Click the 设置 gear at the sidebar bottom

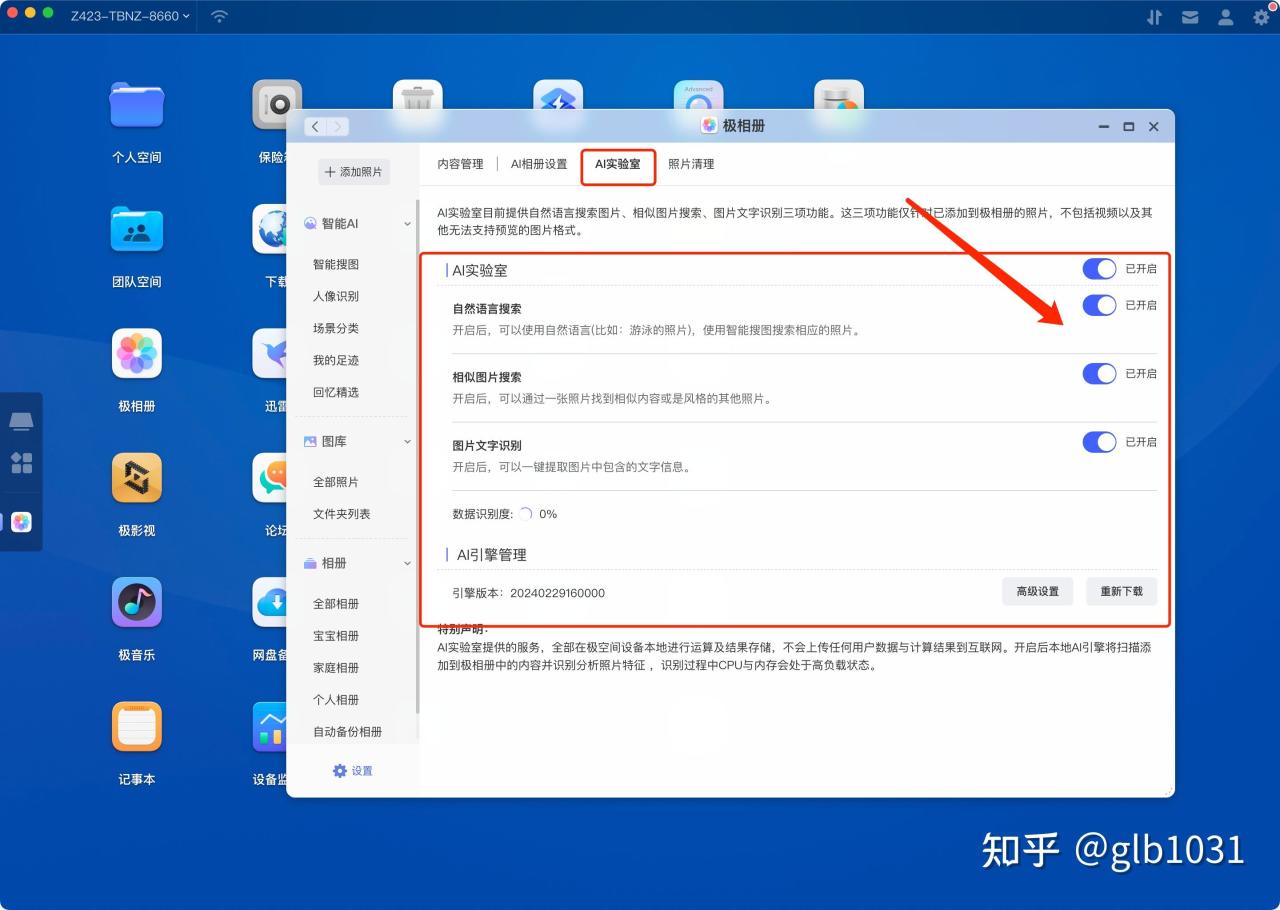pyautogui.click(x=352, y=770)
